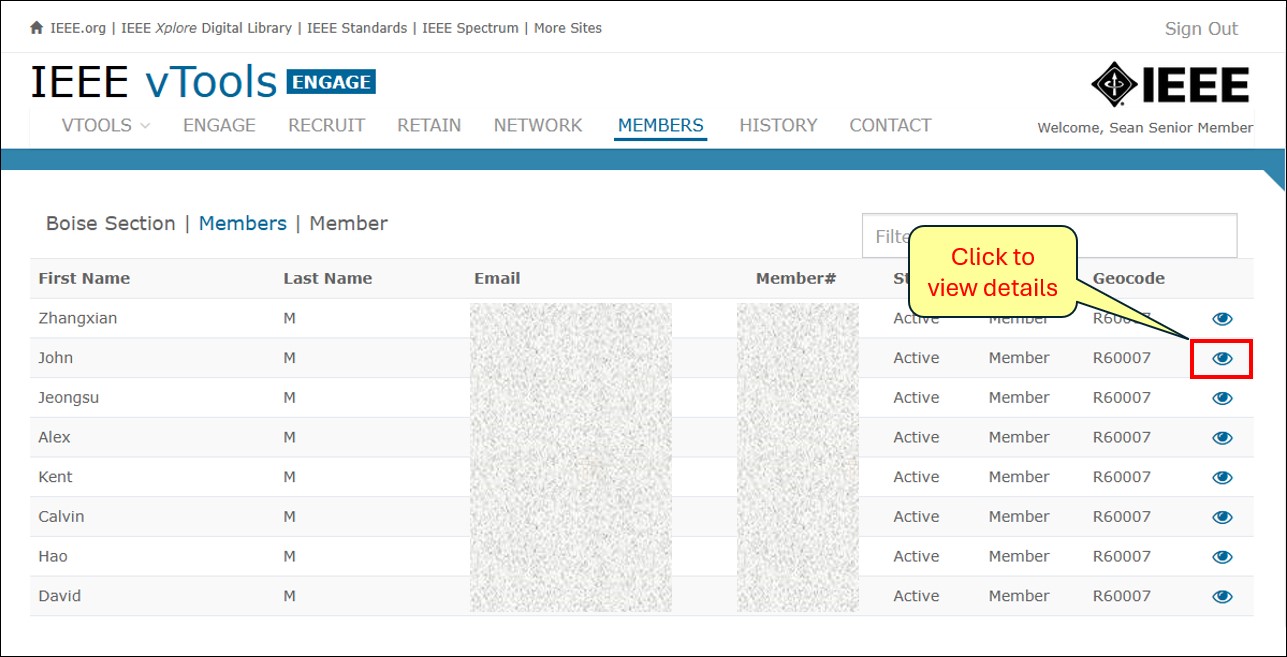1287x657 pixels.
Task: Click the IEEE vTools title
Action: point(154,82)
